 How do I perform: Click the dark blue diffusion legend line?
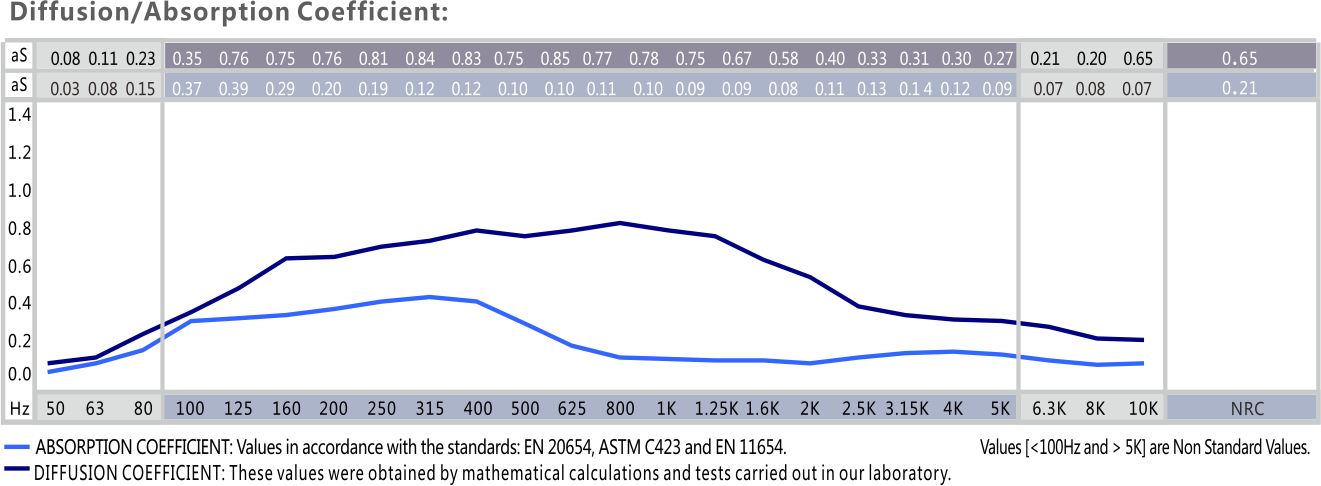click(17, 472)
